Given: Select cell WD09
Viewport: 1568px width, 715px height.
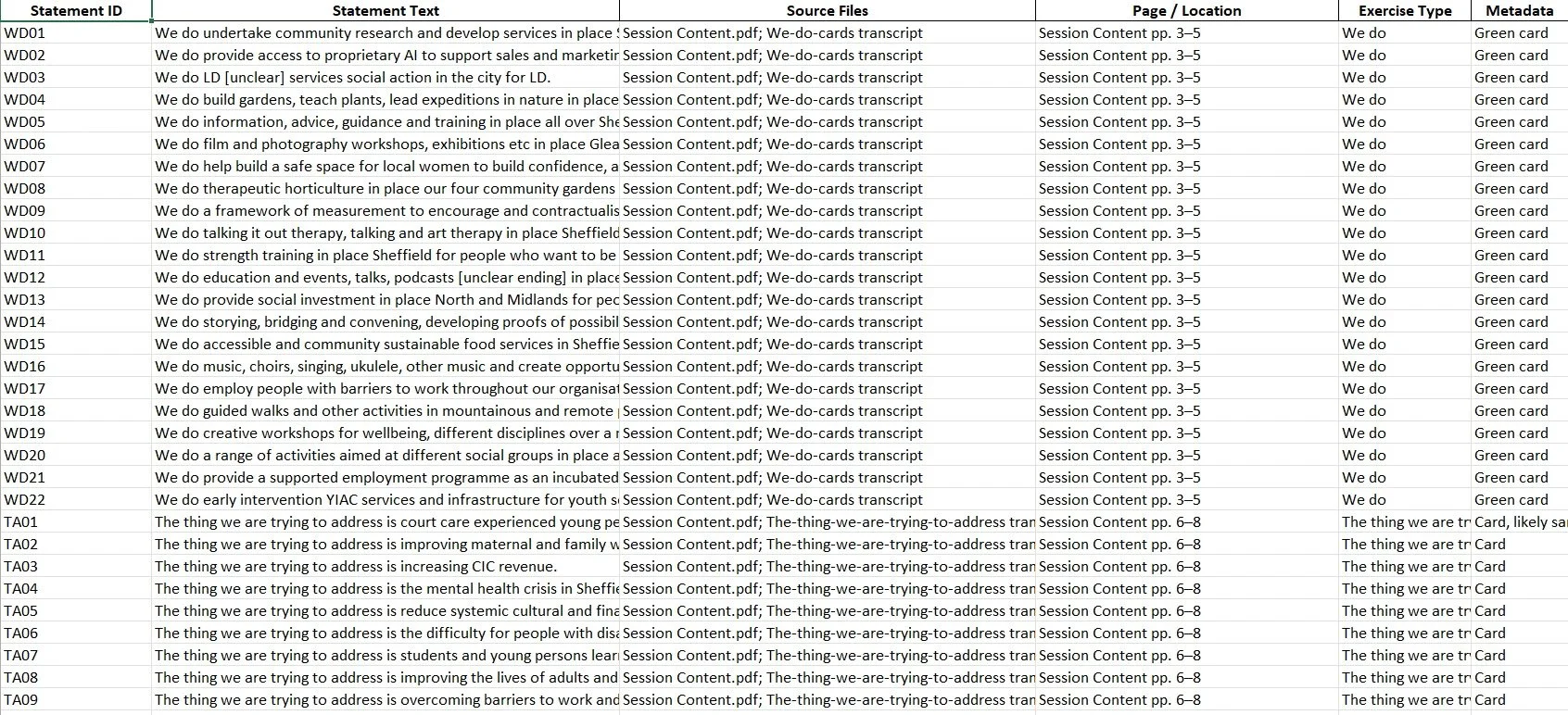Looking at the screenshot, I should click(76, 210).
